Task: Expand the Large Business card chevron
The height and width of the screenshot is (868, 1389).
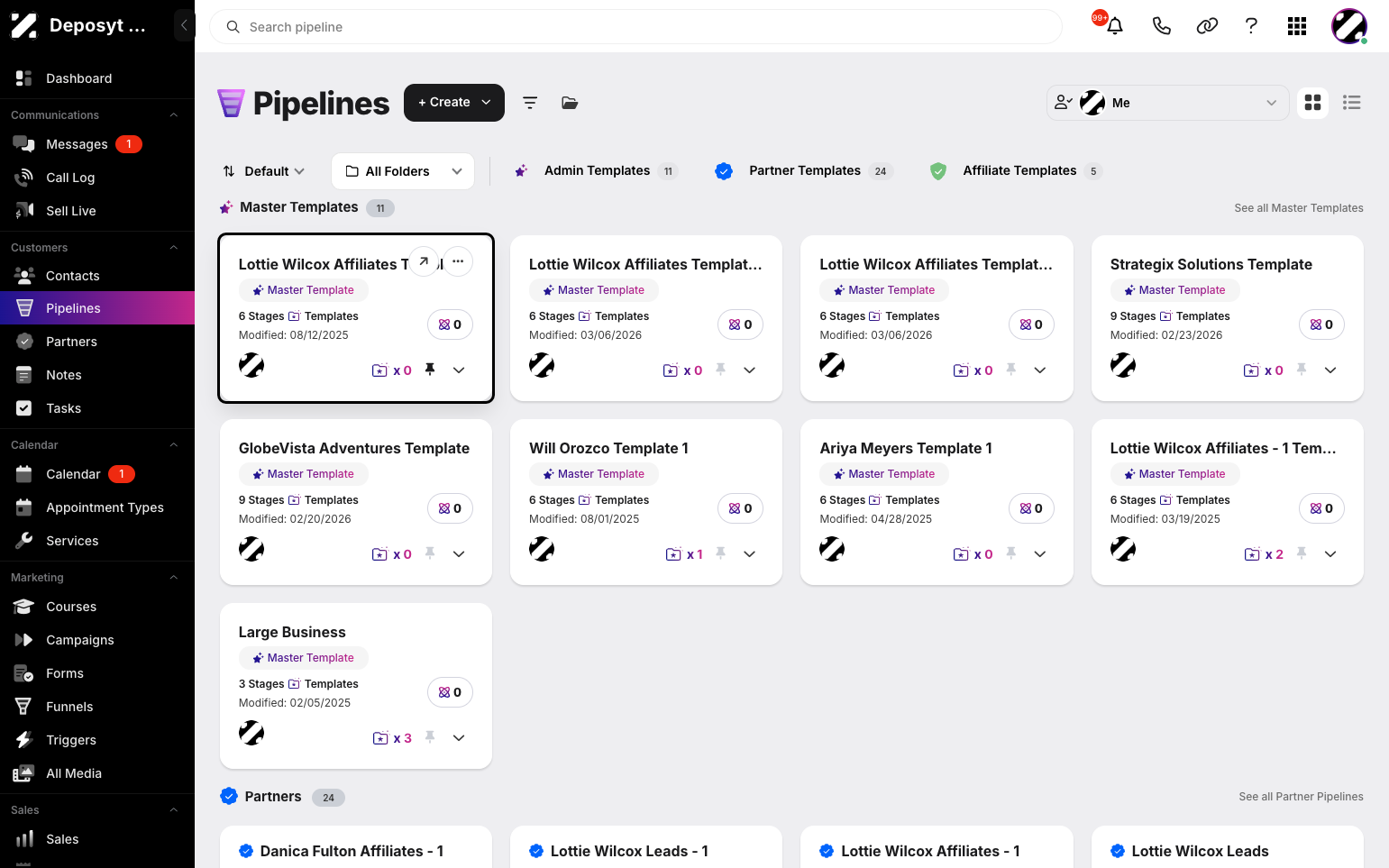Action: [x=459, y=737]
